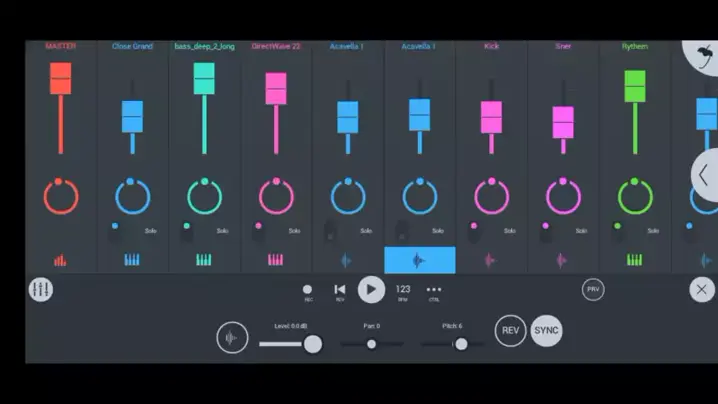Select the Kick waveform icon
This screenshot has height=404, width=718.
click(491, 260)
